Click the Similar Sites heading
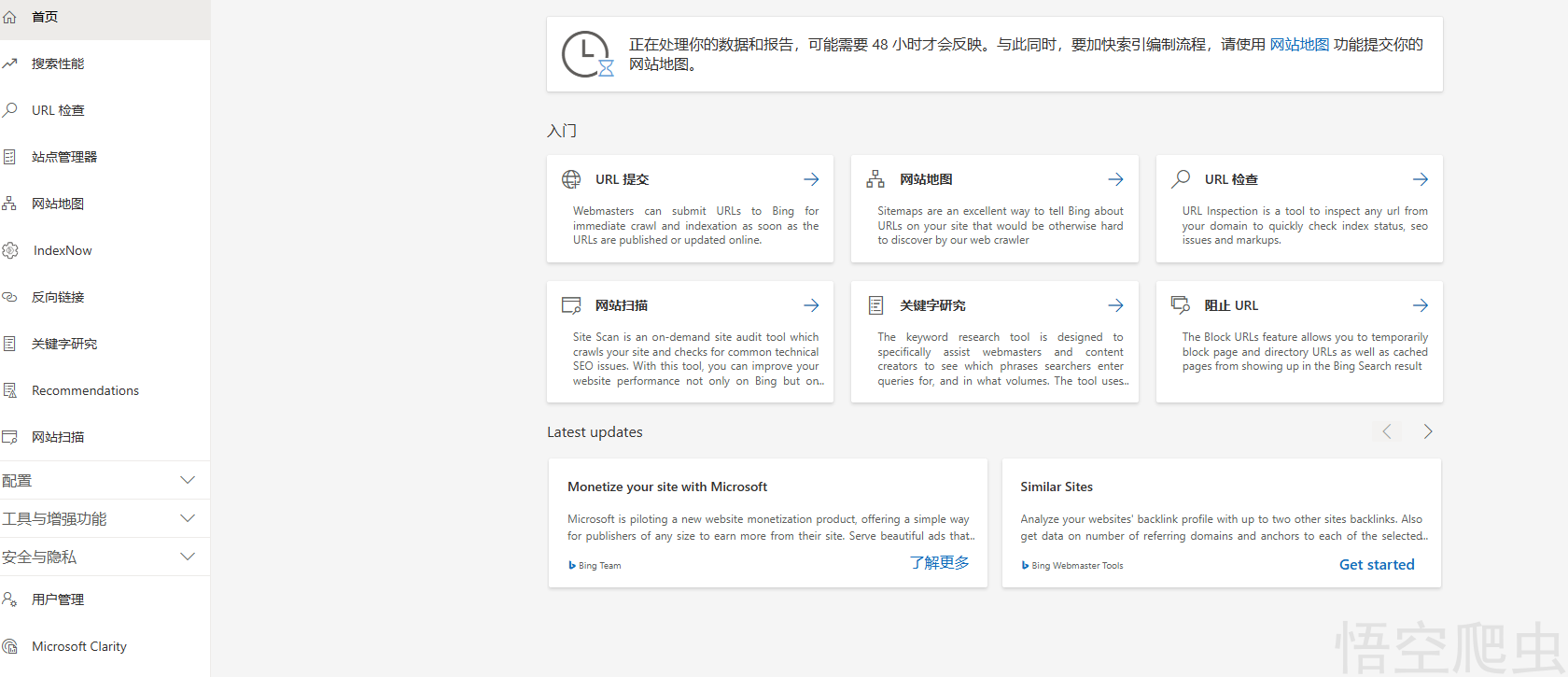Screen dimensions: 1568x677 [1057, 487]
